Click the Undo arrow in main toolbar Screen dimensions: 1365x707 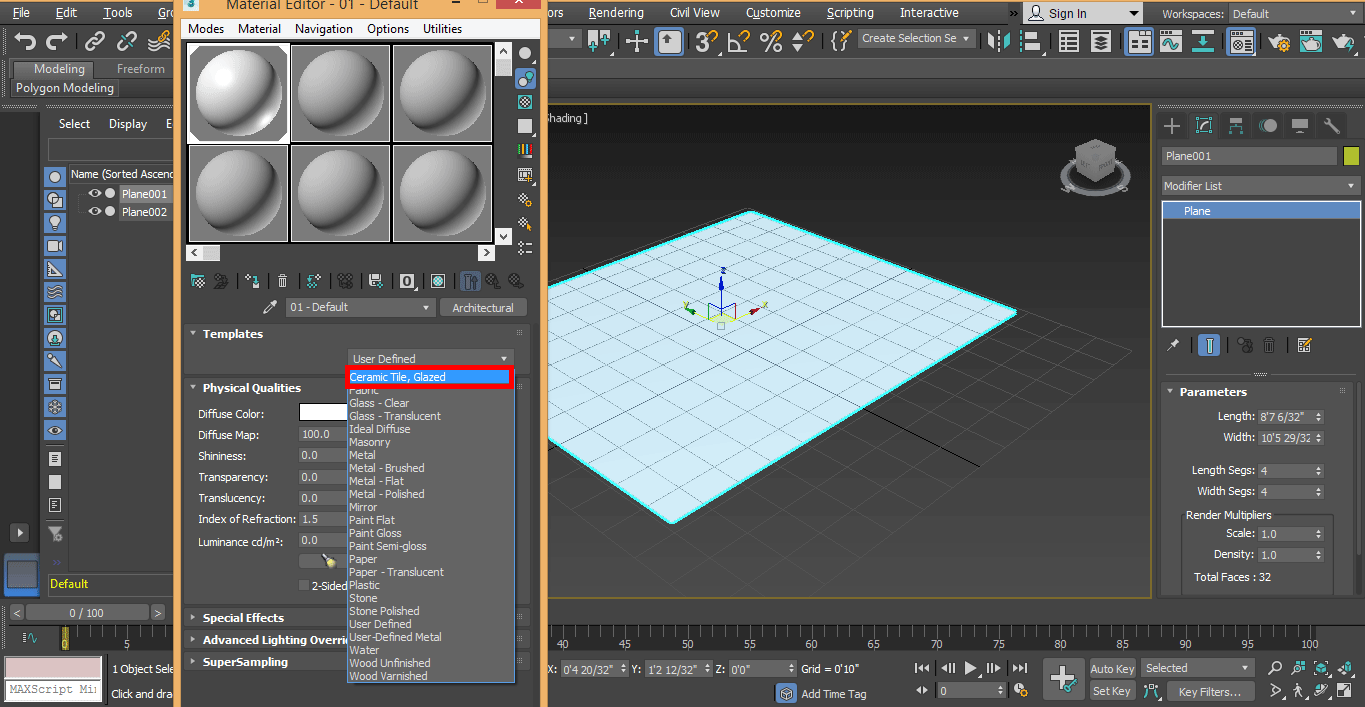point(26,41)
